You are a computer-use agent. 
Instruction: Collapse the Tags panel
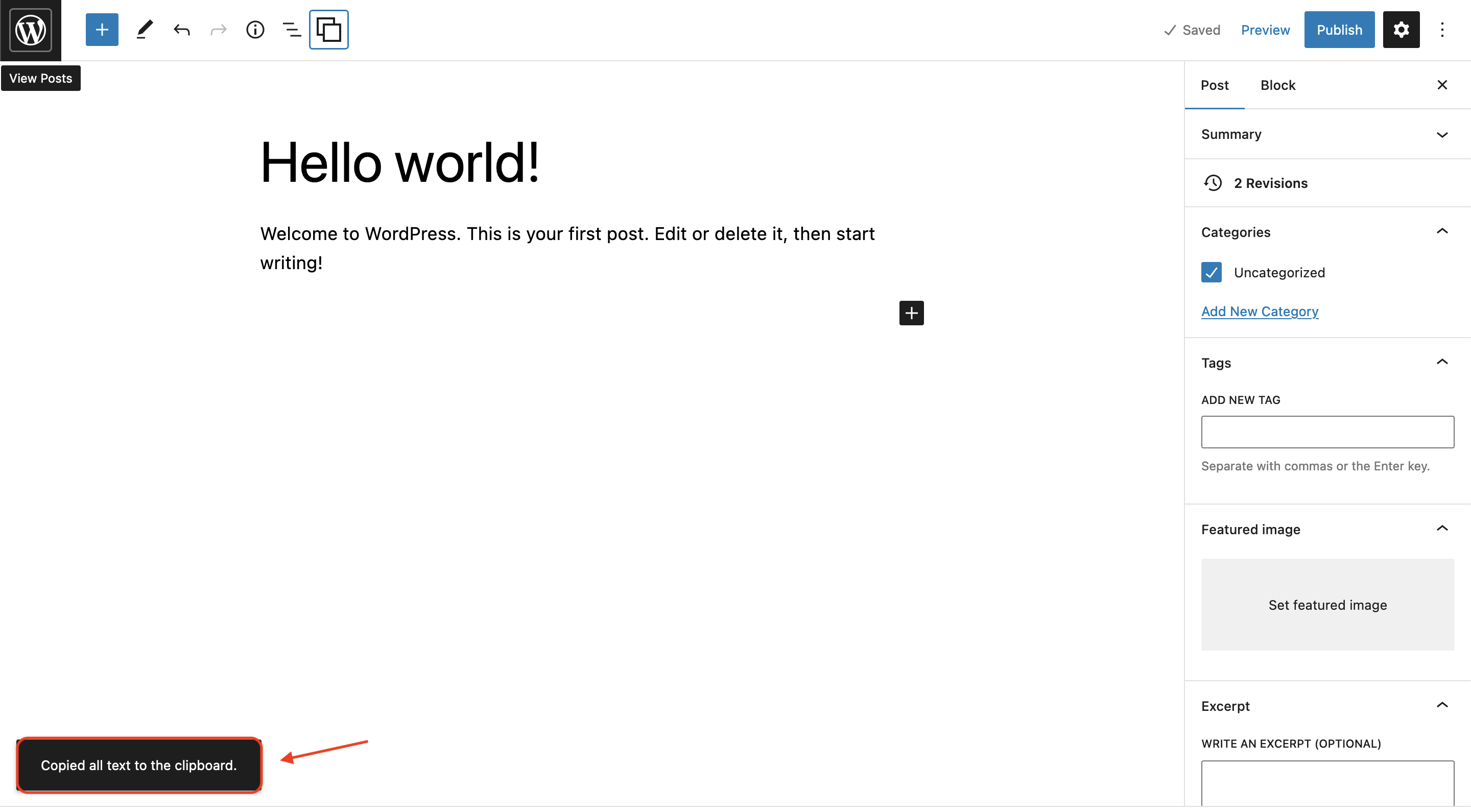tap(1327, 363)
